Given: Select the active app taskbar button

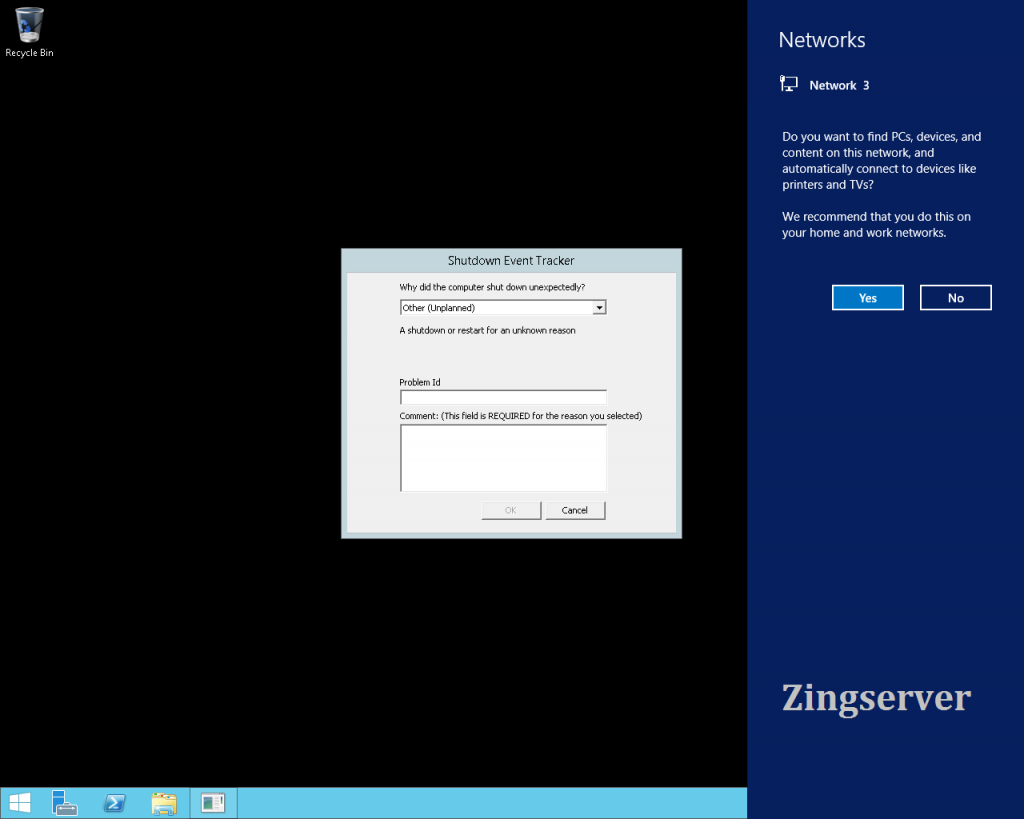Looking at the screenshot, I should click(x=213, y=803).
